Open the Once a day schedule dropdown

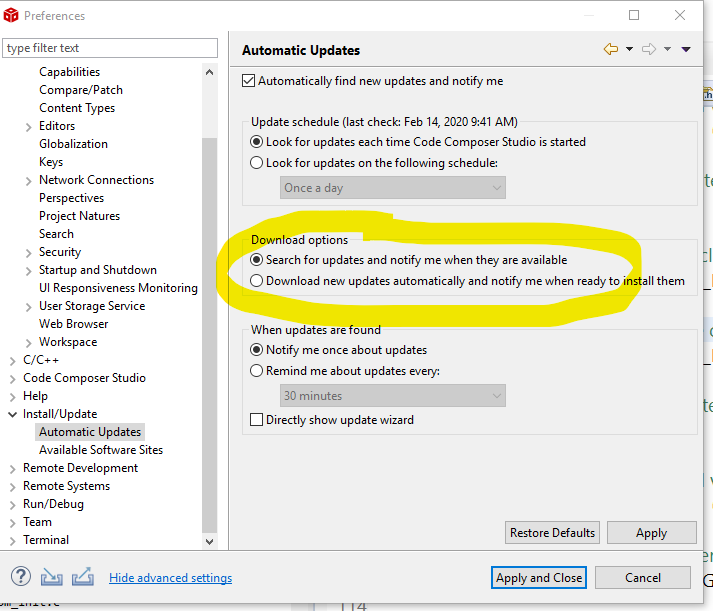pos(393,188)
